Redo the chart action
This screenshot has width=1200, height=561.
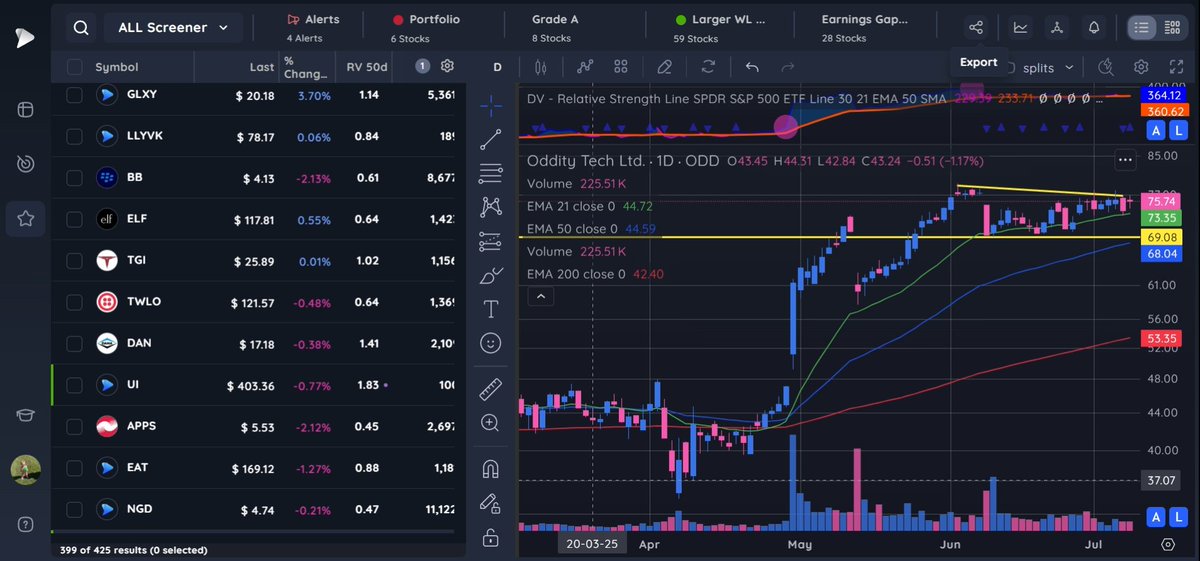pos(787,67)
